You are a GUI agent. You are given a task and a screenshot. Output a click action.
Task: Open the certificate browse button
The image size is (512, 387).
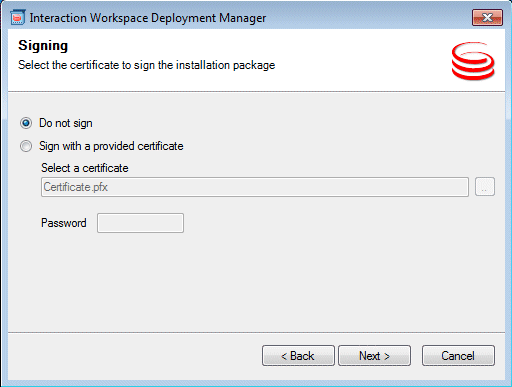(x=485, y=187)
